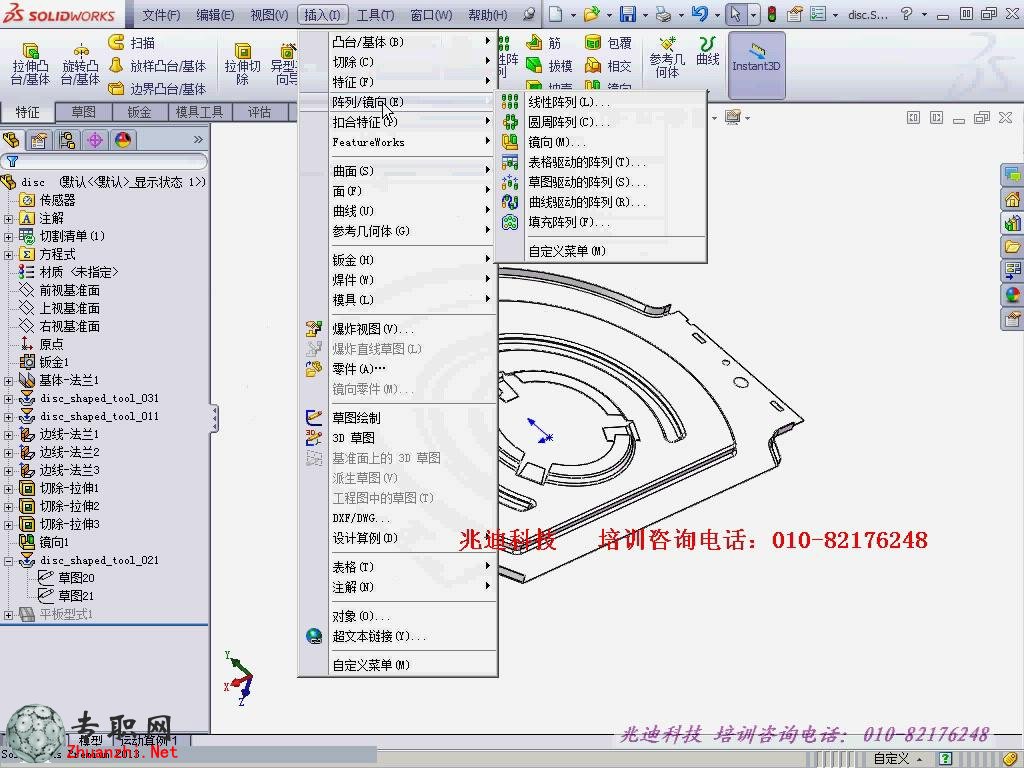The image size is (1024, 768).
Task: Click the Print icon in toolbar
Action: pos(664,14)
